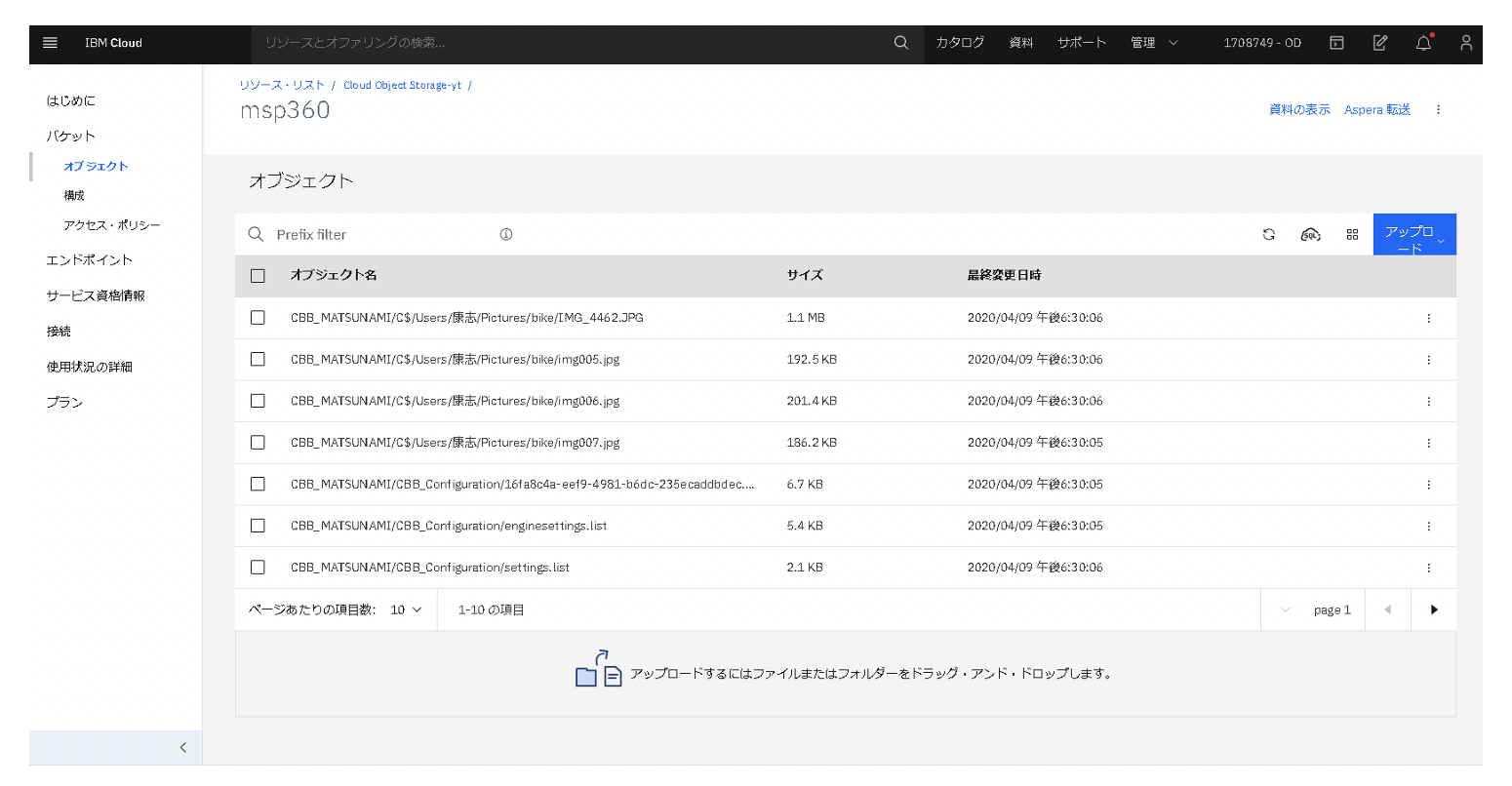The image size is (1512, 786).
Task: Select 接続 in sidebar
Action: click(x=59, y=332)
